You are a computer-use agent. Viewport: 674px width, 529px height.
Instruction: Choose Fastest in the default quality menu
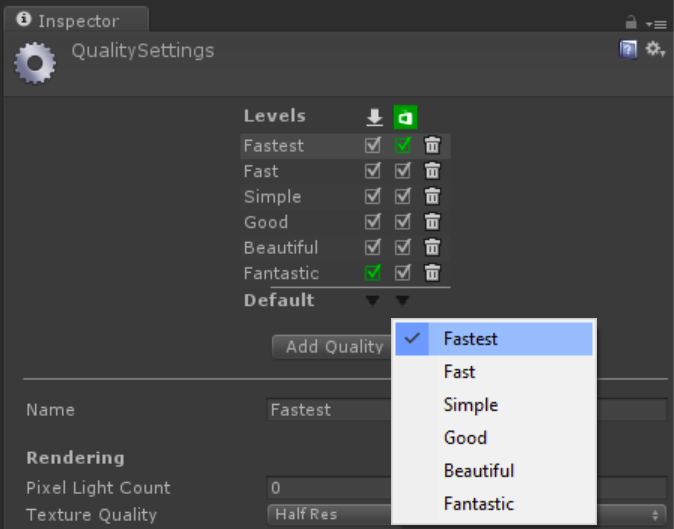(494, 339)
